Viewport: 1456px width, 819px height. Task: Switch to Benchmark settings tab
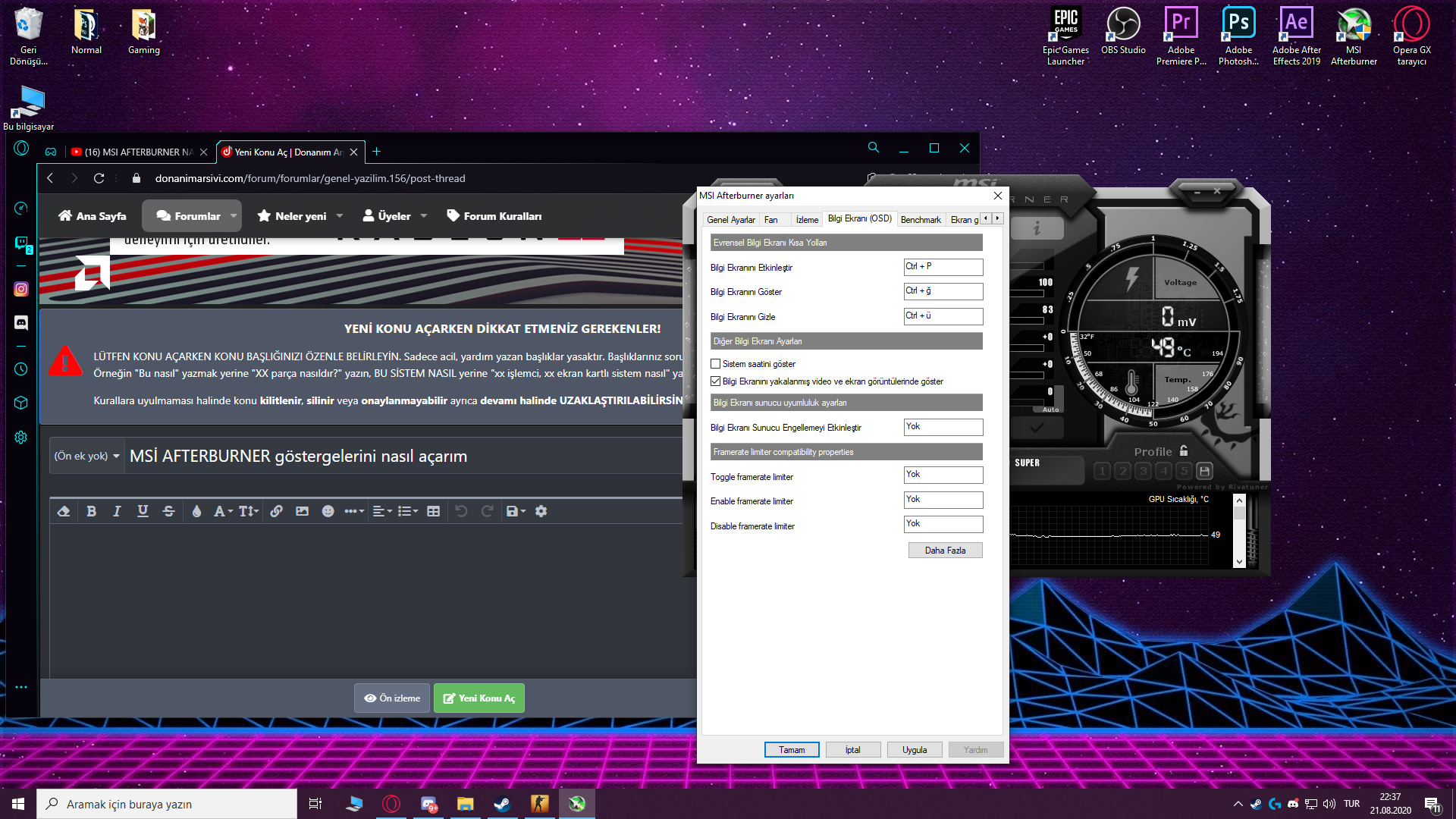coord(921,220)
